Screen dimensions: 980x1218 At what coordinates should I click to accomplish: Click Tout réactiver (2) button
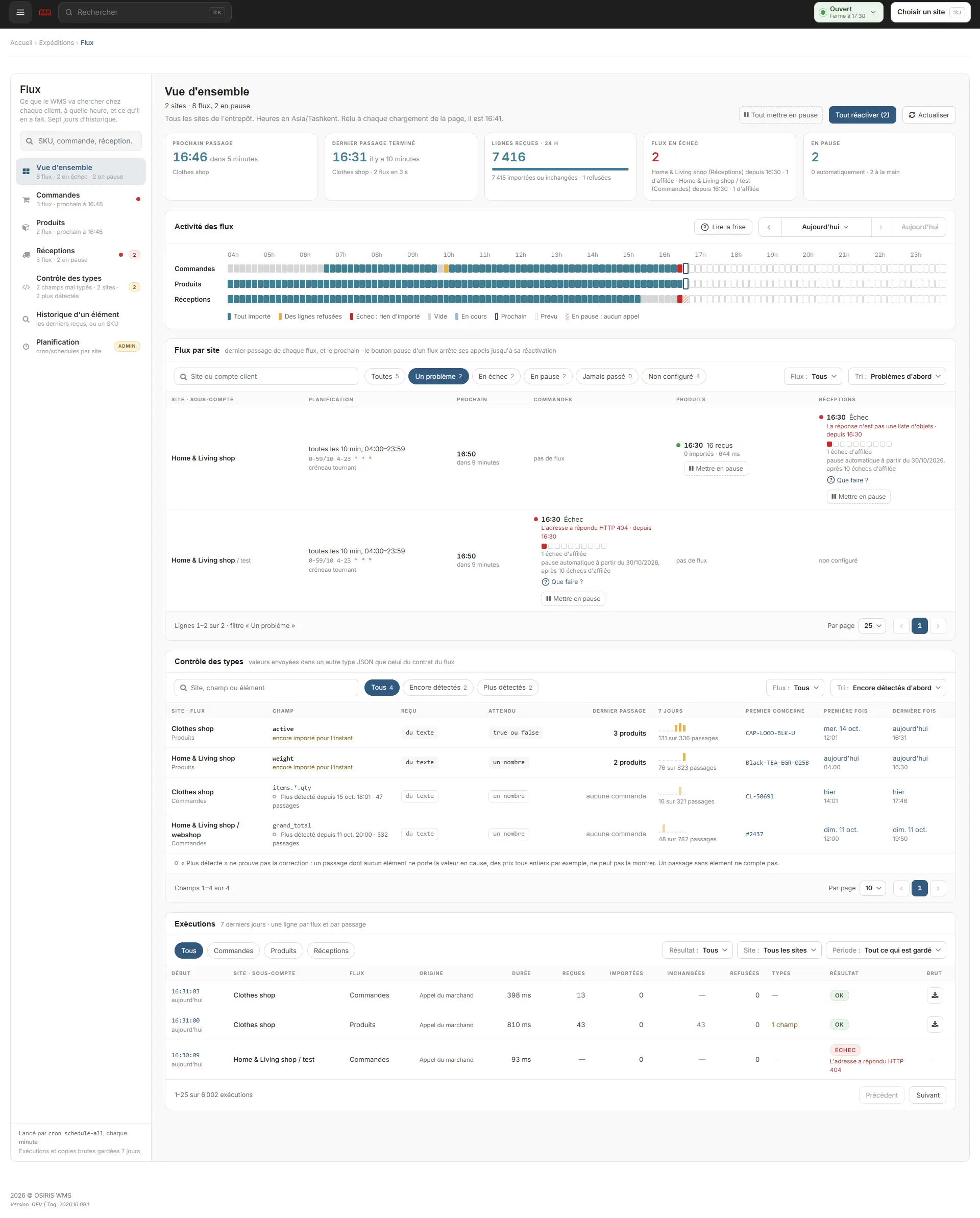(x=862, y=115)
